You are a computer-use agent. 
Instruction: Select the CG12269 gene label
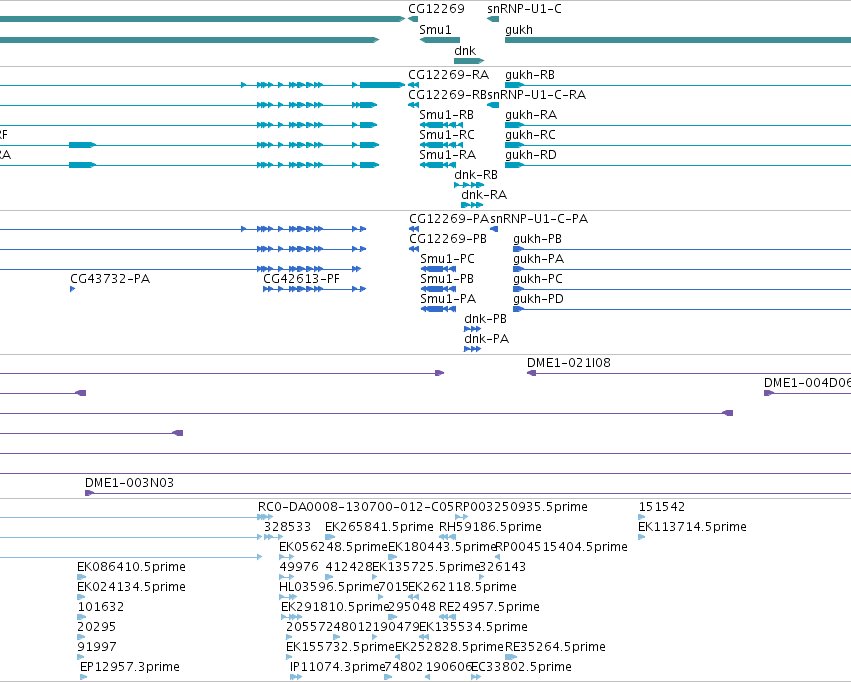point(436,9)
